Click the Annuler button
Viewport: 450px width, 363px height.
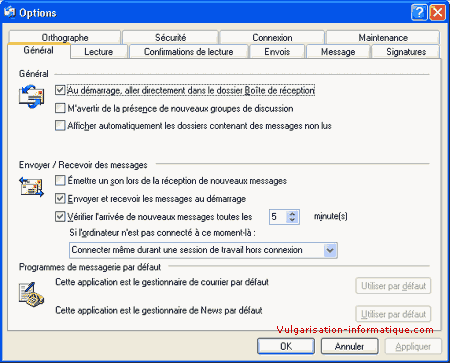point(349,346)
